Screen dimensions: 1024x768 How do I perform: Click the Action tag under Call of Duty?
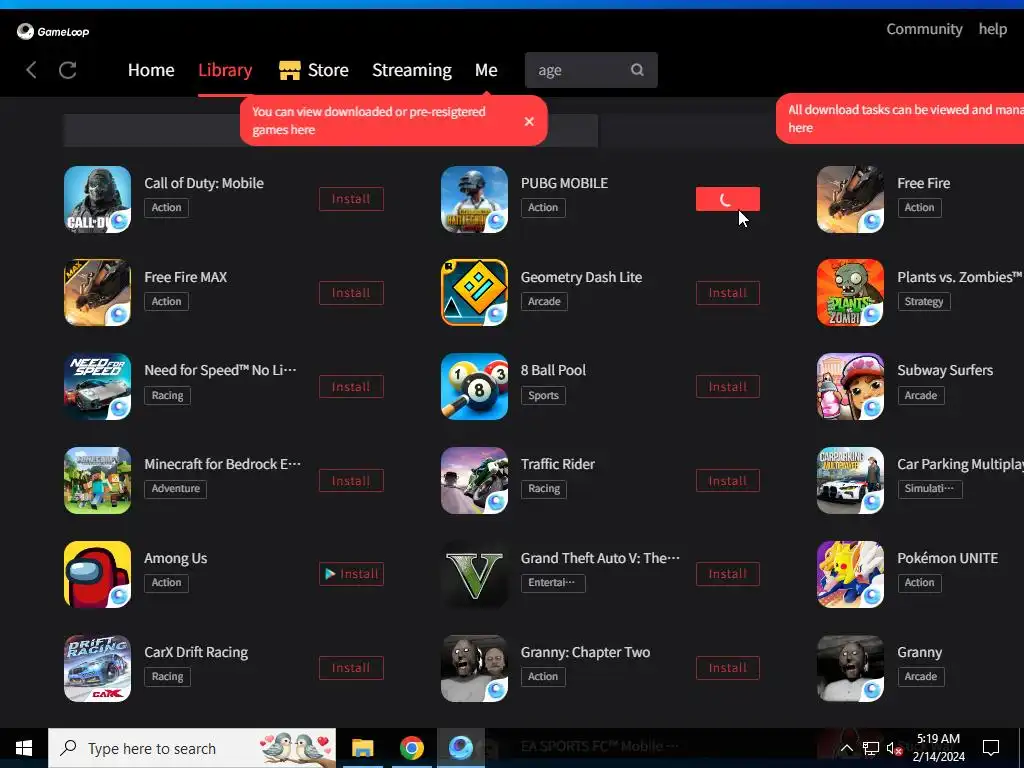tap(167, 208)
